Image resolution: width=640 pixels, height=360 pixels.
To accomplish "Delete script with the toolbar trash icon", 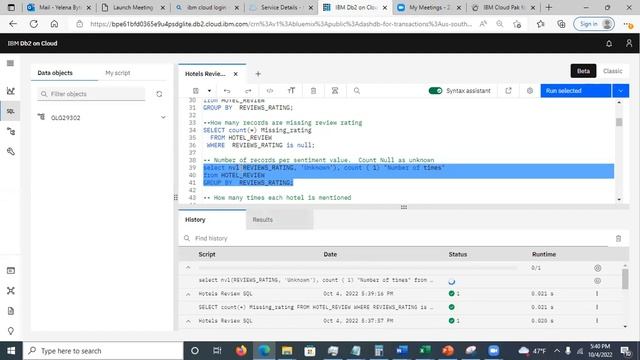I will (x=313, y=91).
